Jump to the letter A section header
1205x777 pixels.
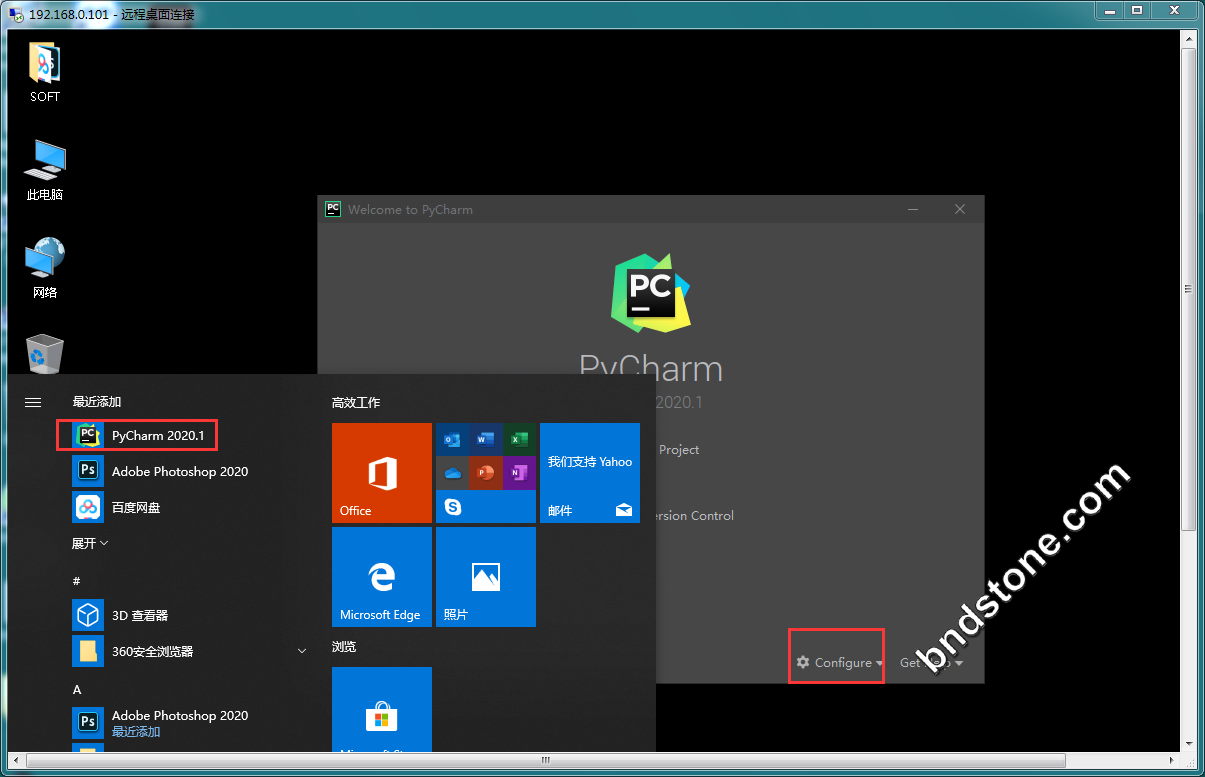[77, 689]
